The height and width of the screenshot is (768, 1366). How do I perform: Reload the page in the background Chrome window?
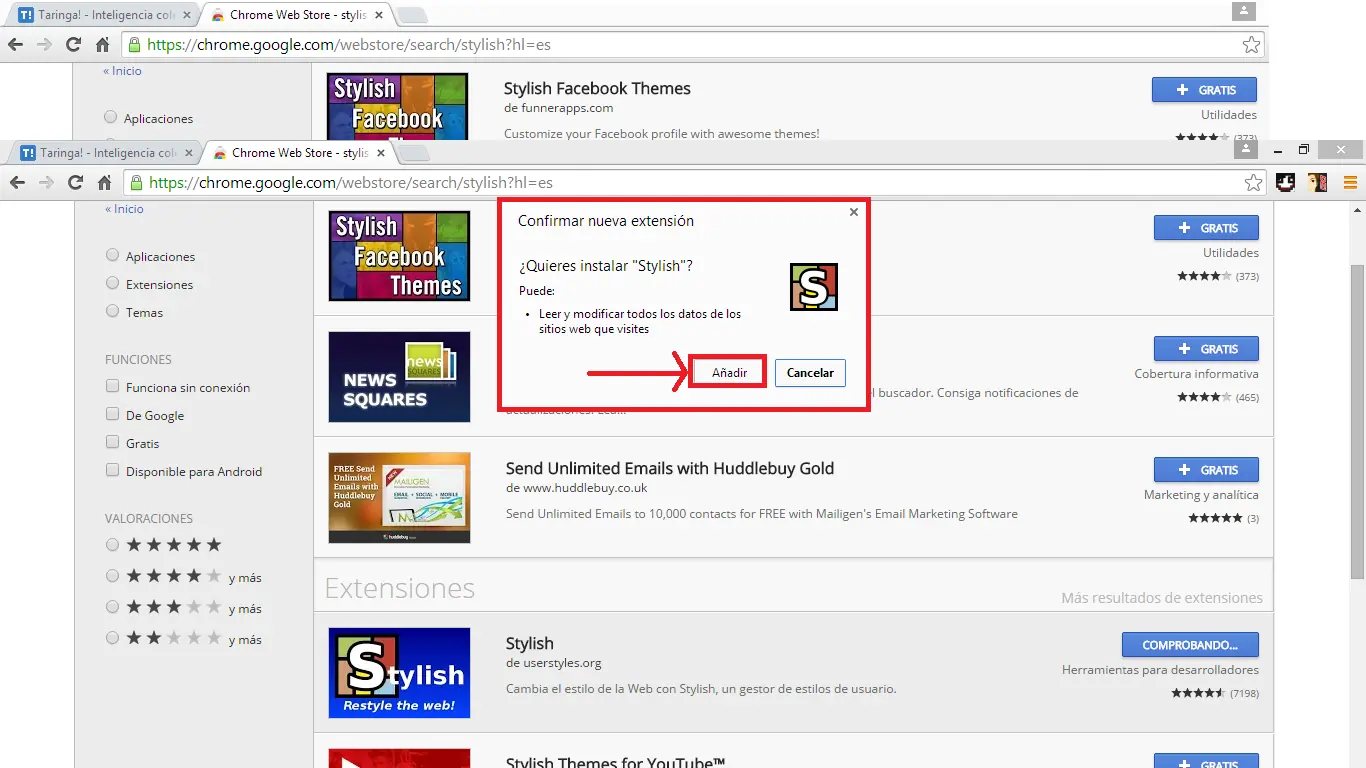pyautogui.click(x=73, y=45)
